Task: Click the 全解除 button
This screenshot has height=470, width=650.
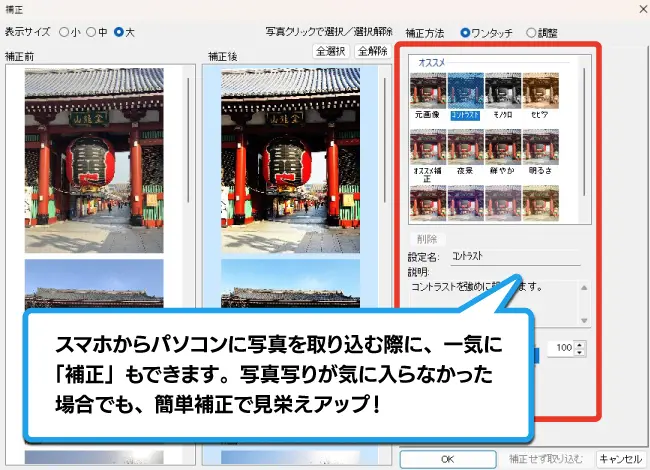Action: coord(373,51)
